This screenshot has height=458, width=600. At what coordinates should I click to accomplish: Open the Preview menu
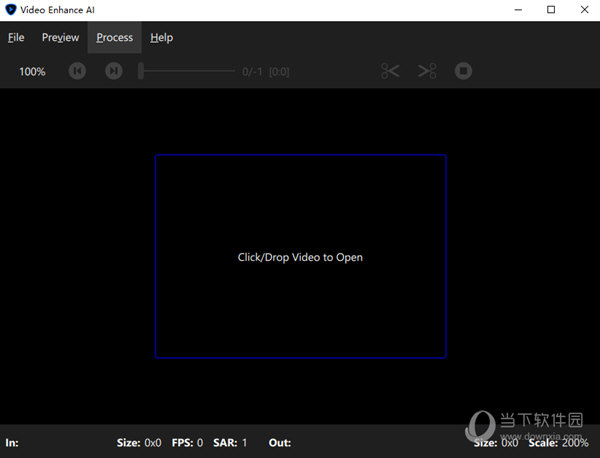(60, 38)
